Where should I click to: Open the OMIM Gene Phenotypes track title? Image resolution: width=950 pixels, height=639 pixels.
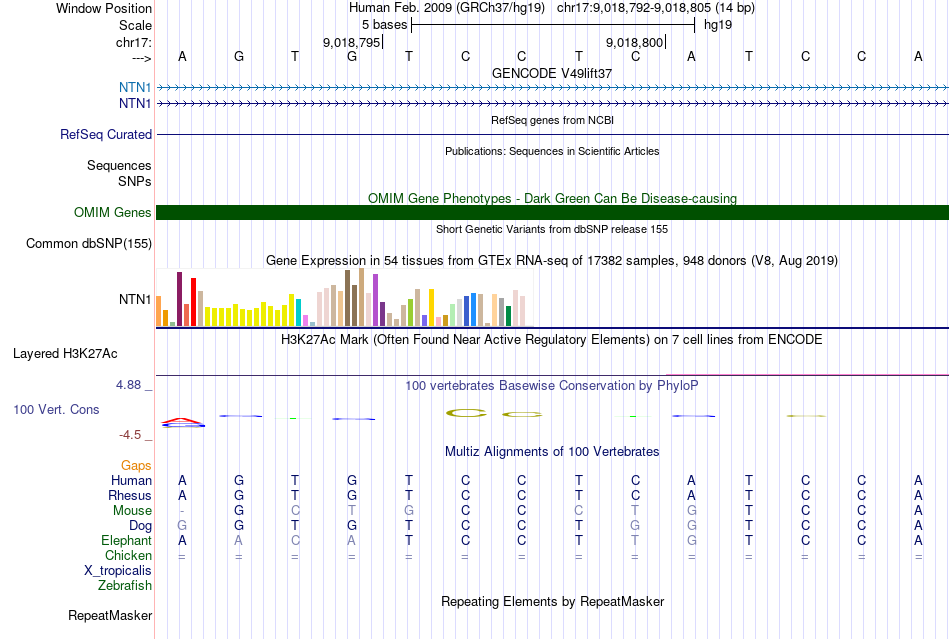pyautogui.click(x=552, y=199)
